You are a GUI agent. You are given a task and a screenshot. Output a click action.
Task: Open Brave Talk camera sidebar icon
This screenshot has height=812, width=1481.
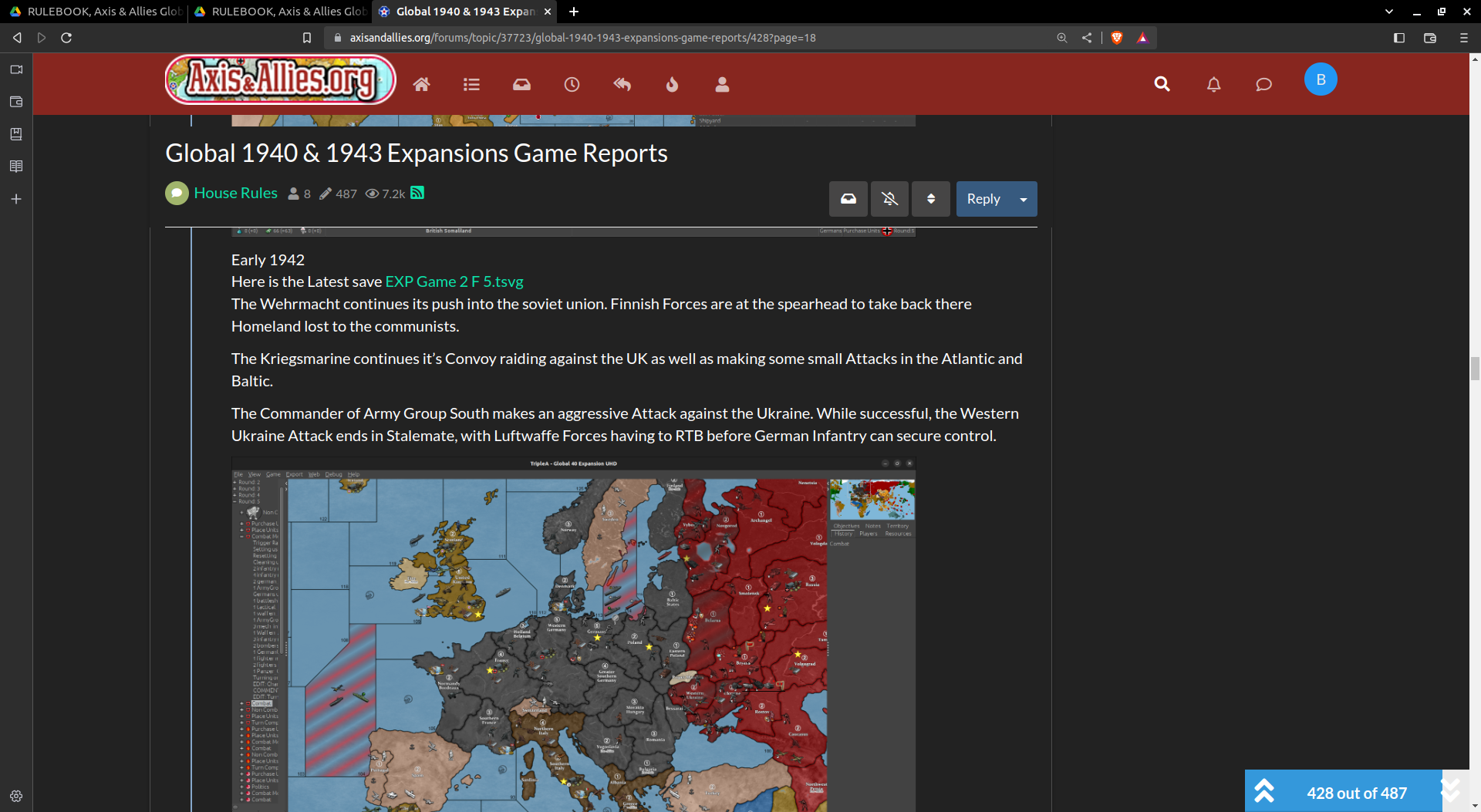[16, 69]
